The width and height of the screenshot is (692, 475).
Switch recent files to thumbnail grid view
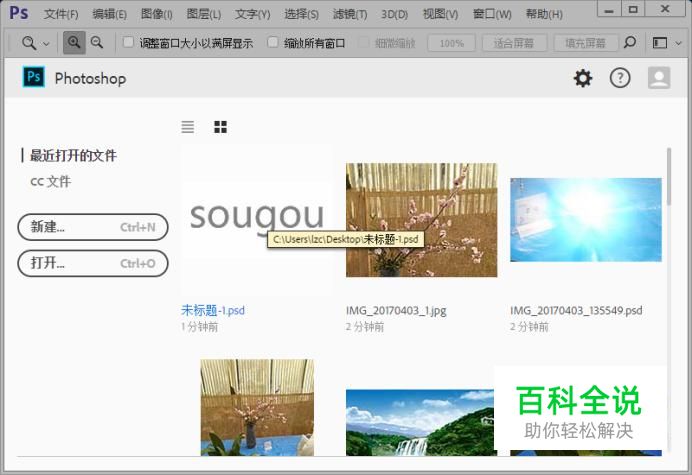point(220,127)
